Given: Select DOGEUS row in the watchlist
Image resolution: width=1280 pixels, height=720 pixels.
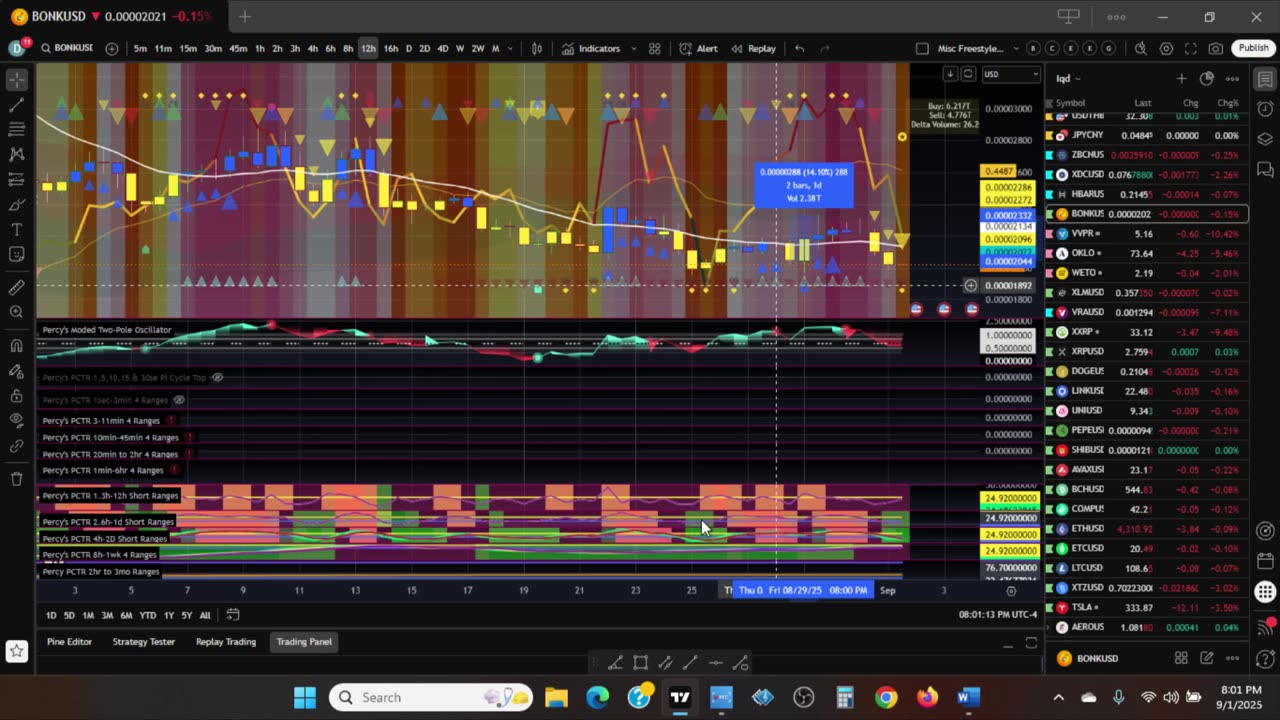Looking at the screenshot, I should tap(1146, 371).
